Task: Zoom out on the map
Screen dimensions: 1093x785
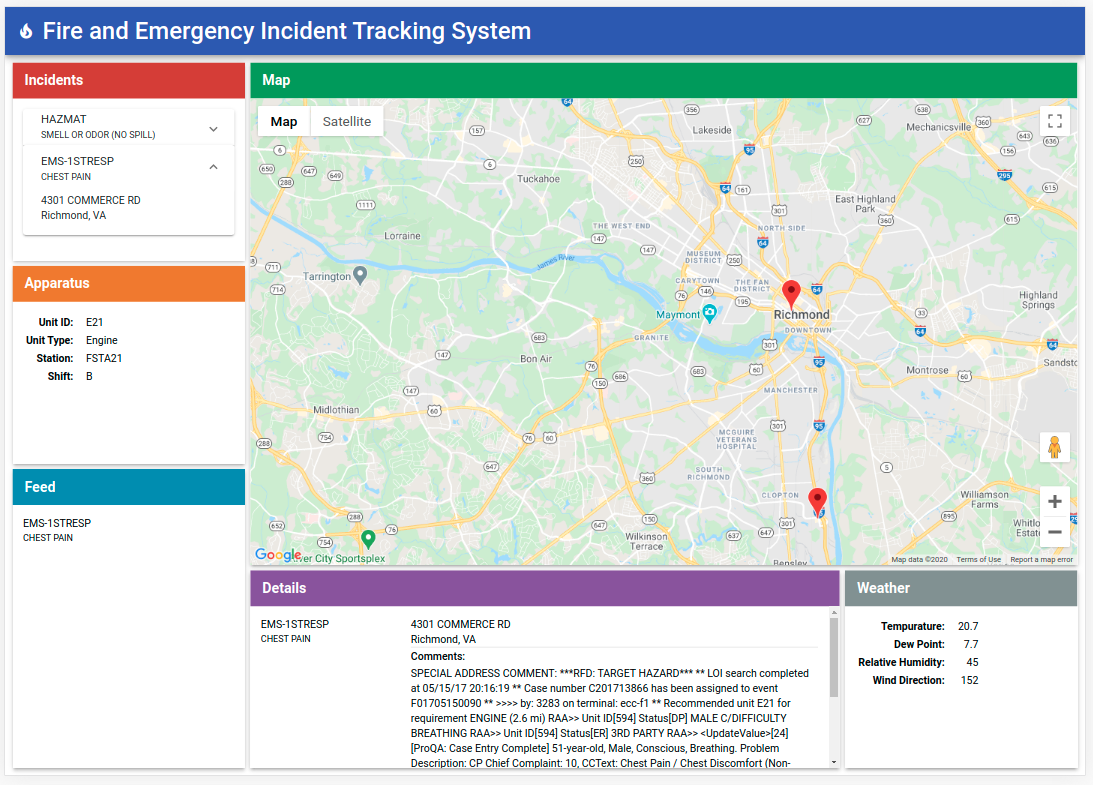Action: [1055, 532]
